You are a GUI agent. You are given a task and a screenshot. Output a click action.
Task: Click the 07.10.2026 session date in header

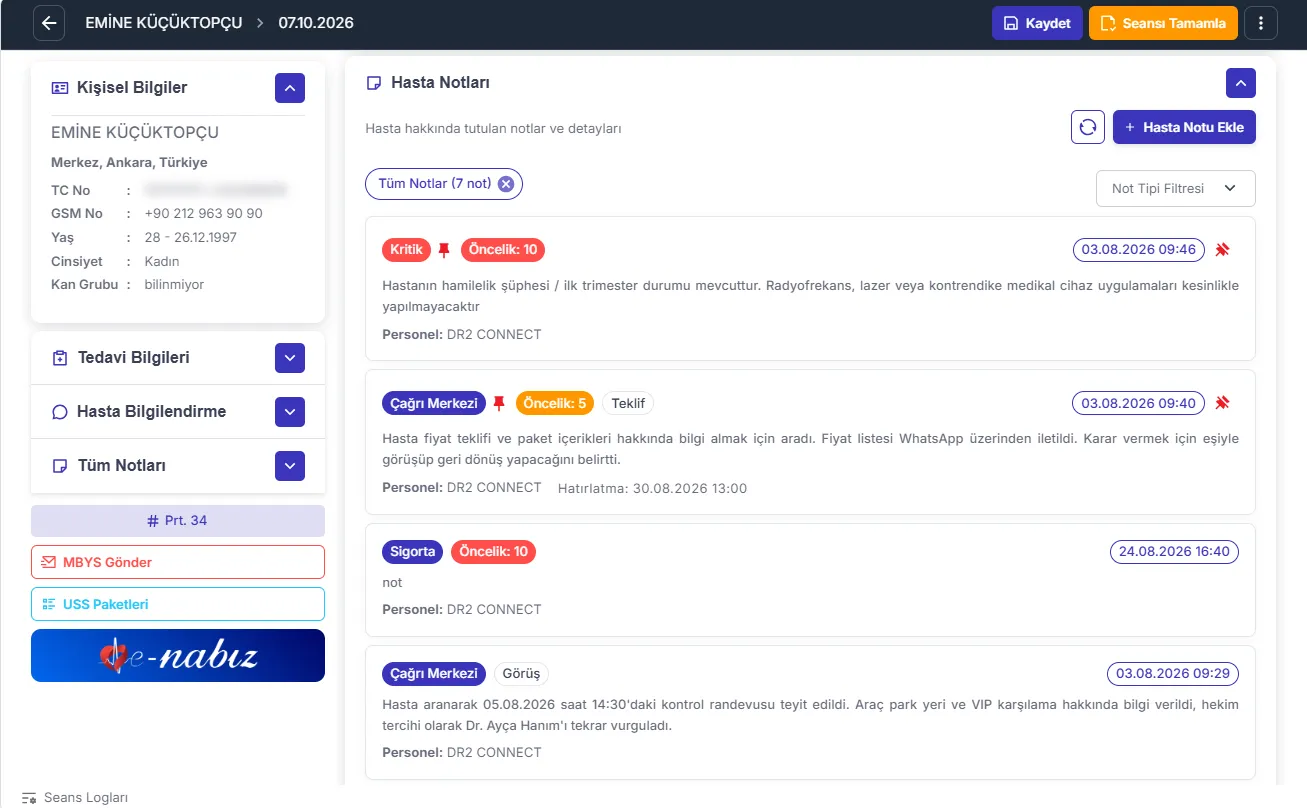point(316,23)
